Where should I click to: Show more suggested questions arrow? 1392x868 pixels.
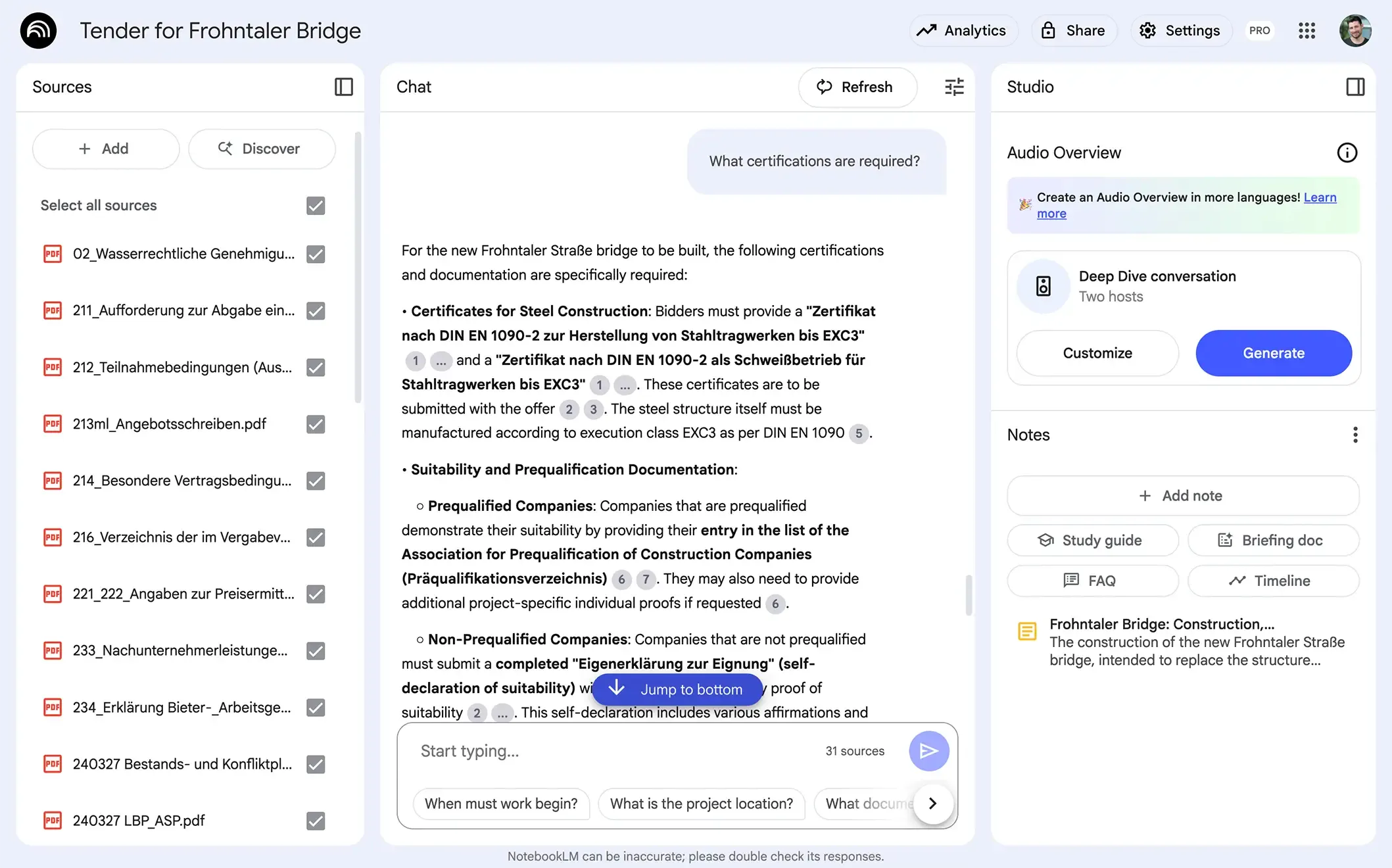(932, 804)
